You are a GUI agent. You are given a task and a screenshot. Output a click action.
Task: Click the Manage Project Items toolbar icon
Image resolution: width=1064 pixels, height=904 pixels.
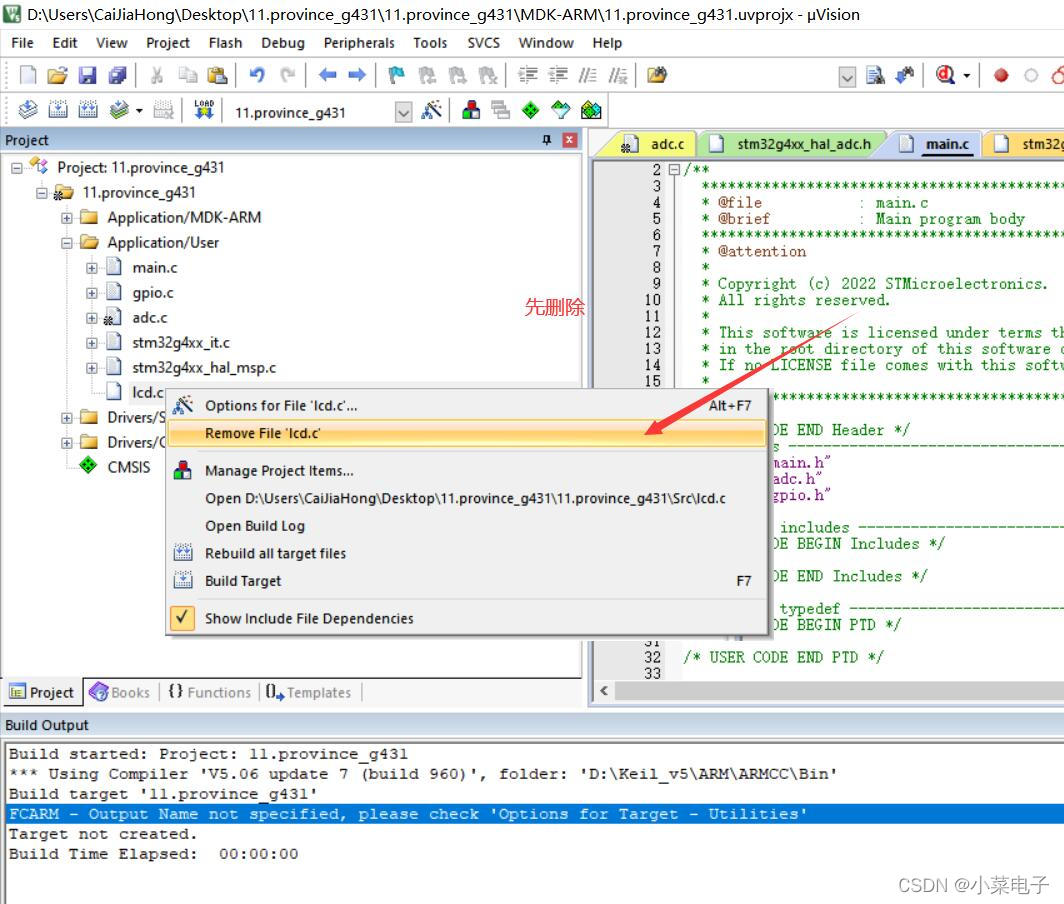tap(469, 110)
